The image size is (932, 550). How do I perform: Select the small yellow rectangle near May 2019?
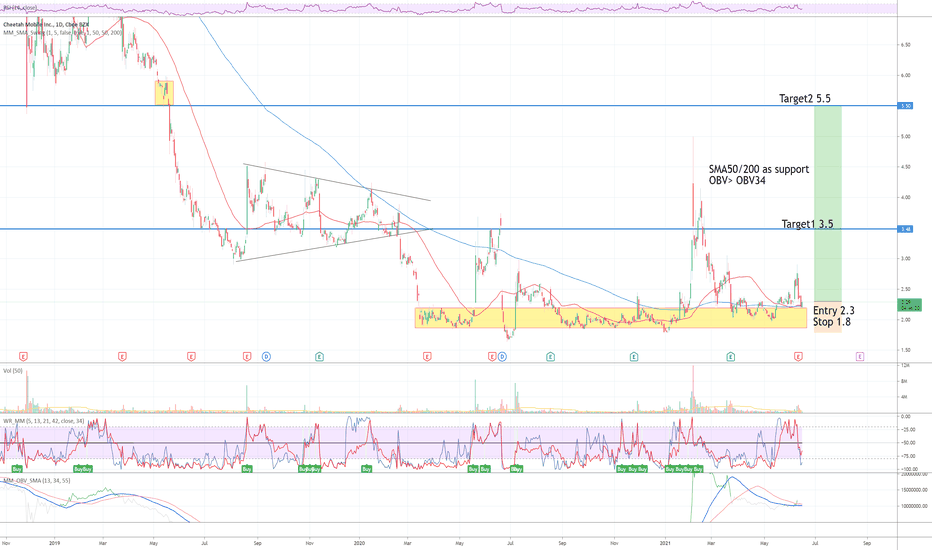click(164, 93)
